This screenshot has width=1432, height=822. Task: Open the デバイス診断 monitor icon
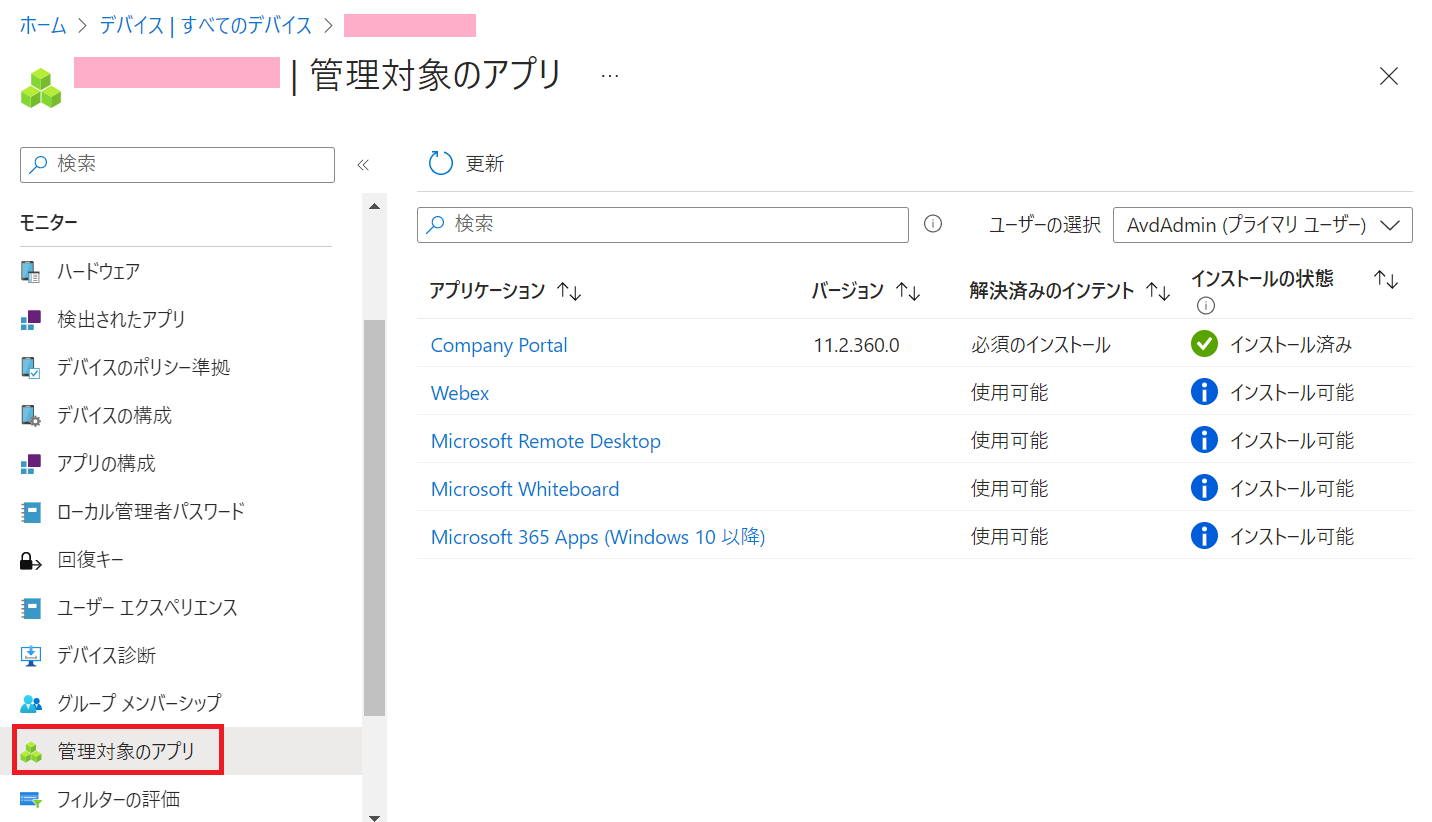pos(31,656)
